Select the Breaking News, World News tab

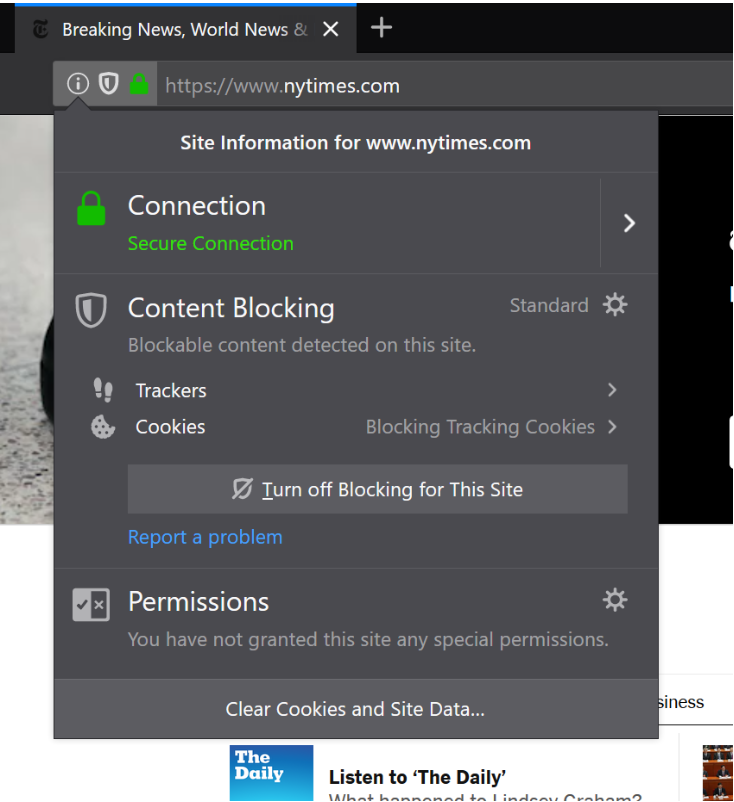(x=185, y=29)
